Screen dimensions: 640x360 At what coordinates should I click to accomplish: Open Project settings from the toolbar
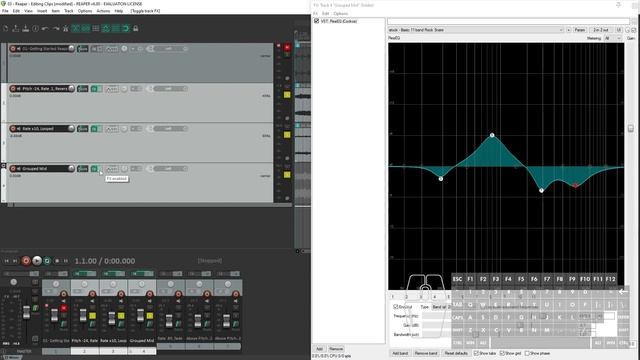tap(36, 29)
